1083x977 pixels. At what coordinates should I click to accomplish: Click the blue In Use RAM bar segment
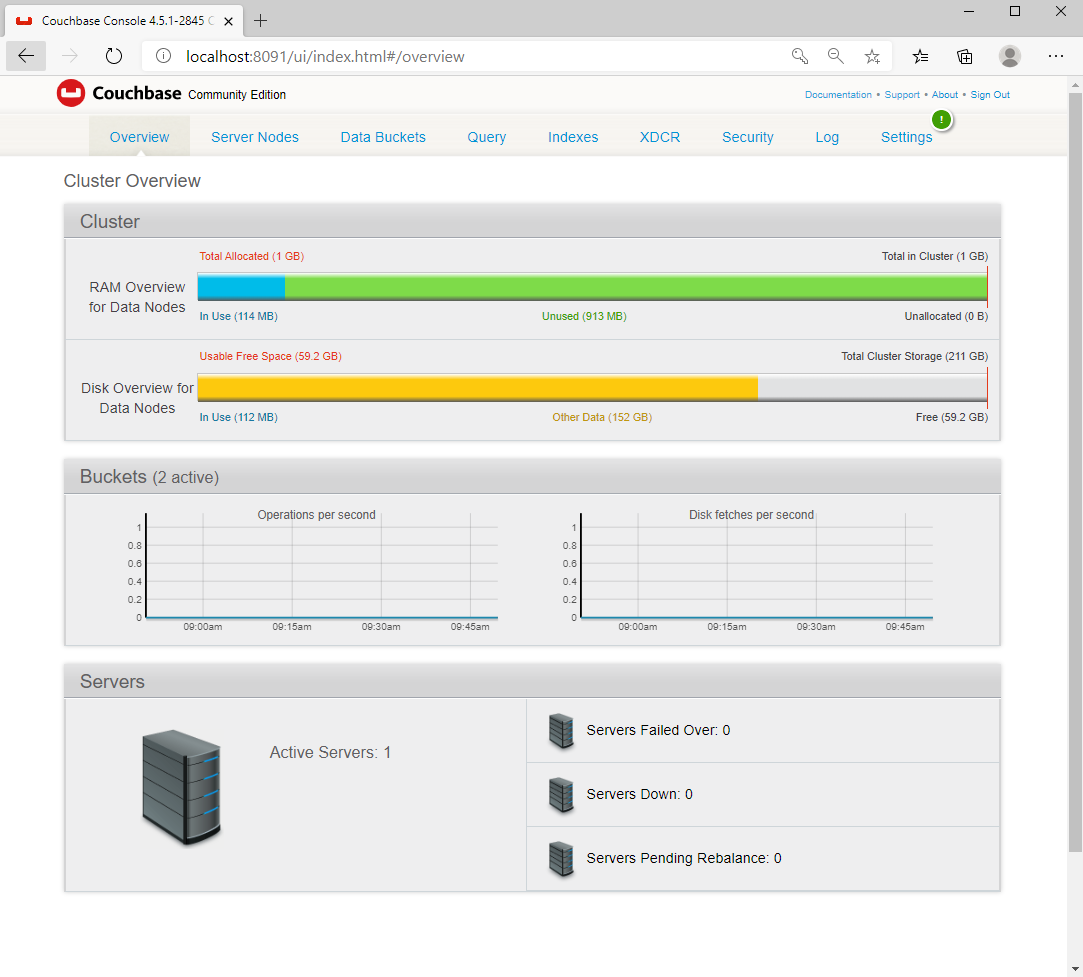pyautogui.click(x=241, y=287)
